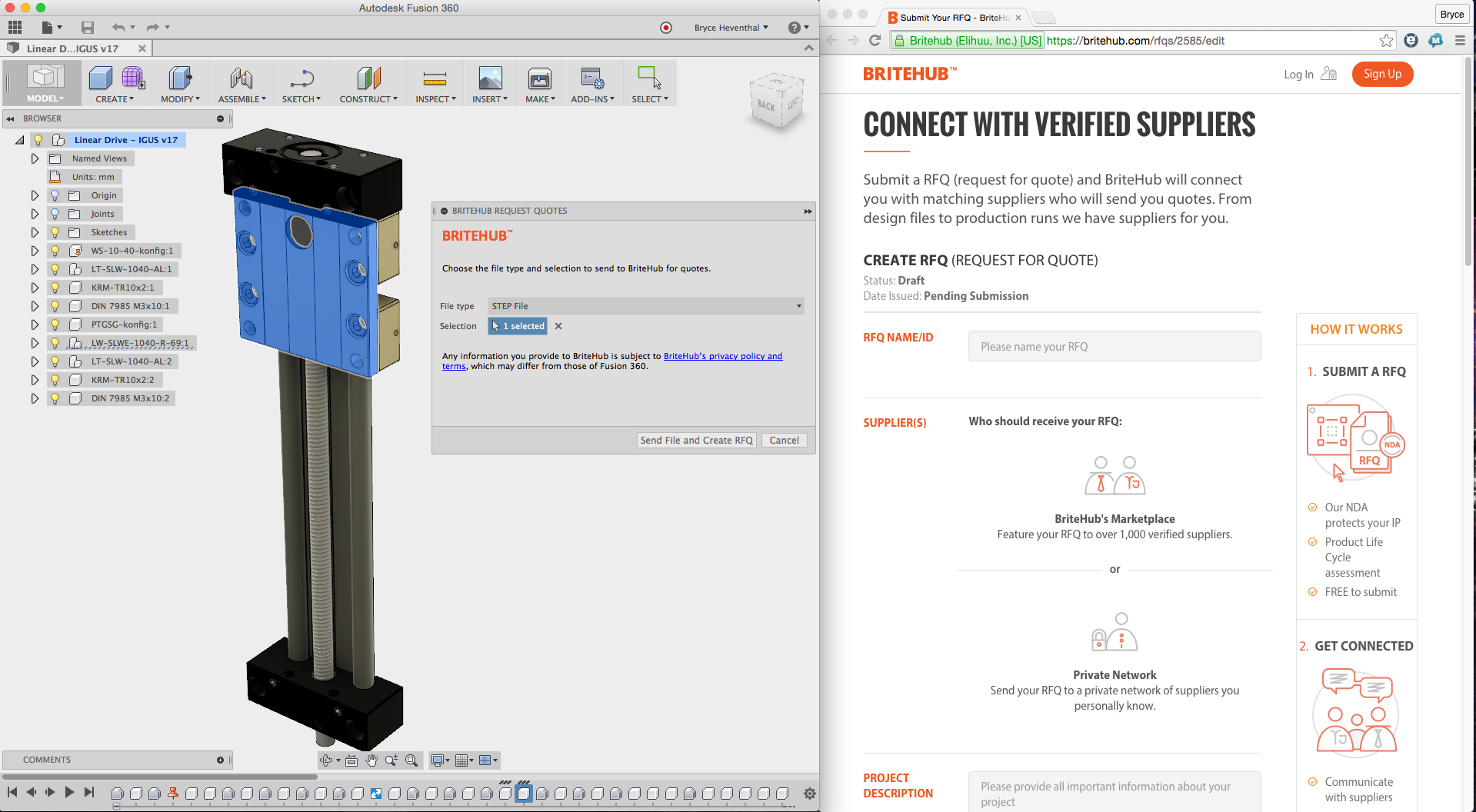The image size is (1476, 812).
Task: Click the ViewCube in the viewport
Action: 777,101
